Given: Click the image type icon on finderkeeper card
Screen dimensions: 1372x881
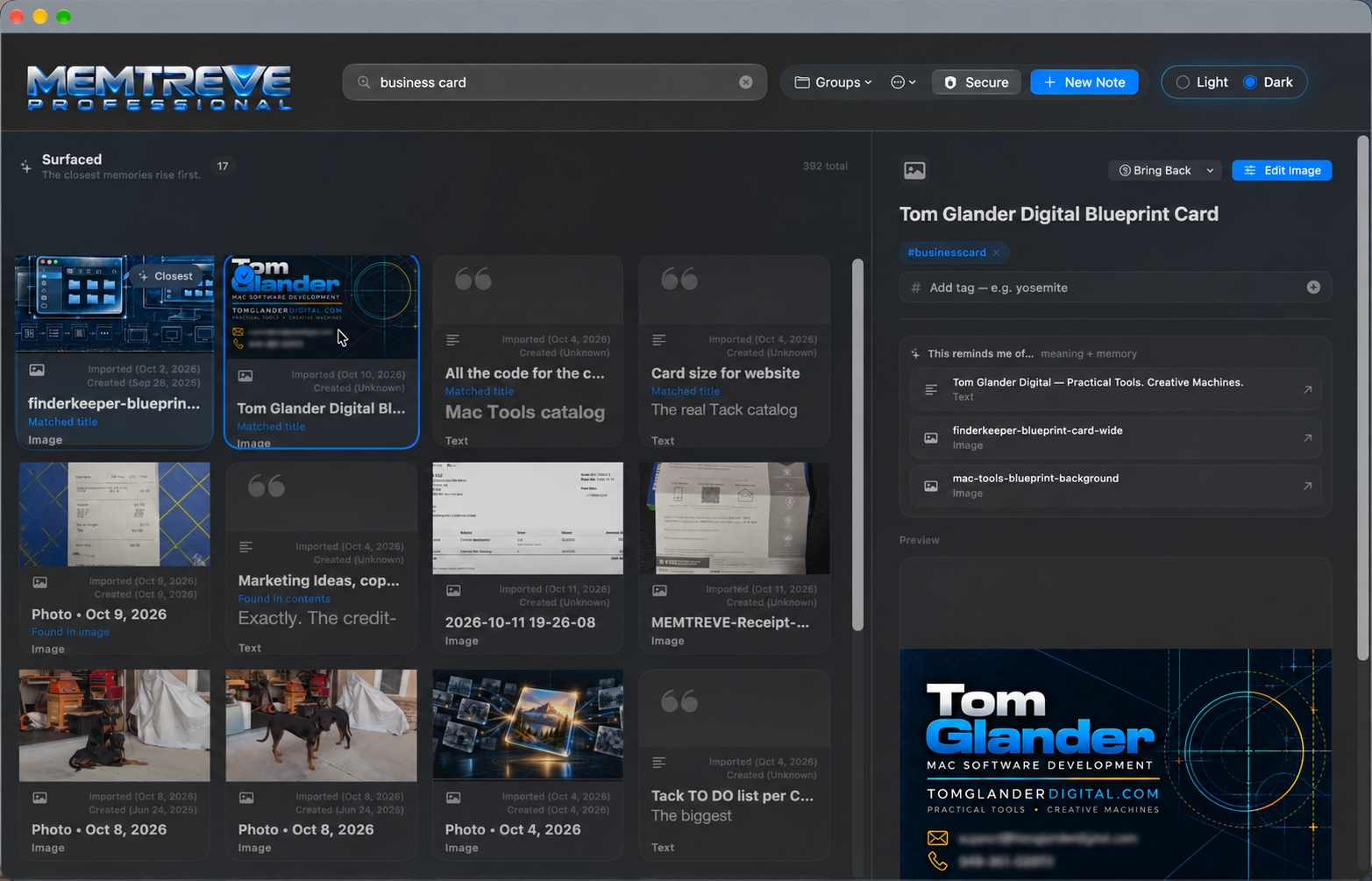Looking at the screenshot, I should [x=37, y=371].
